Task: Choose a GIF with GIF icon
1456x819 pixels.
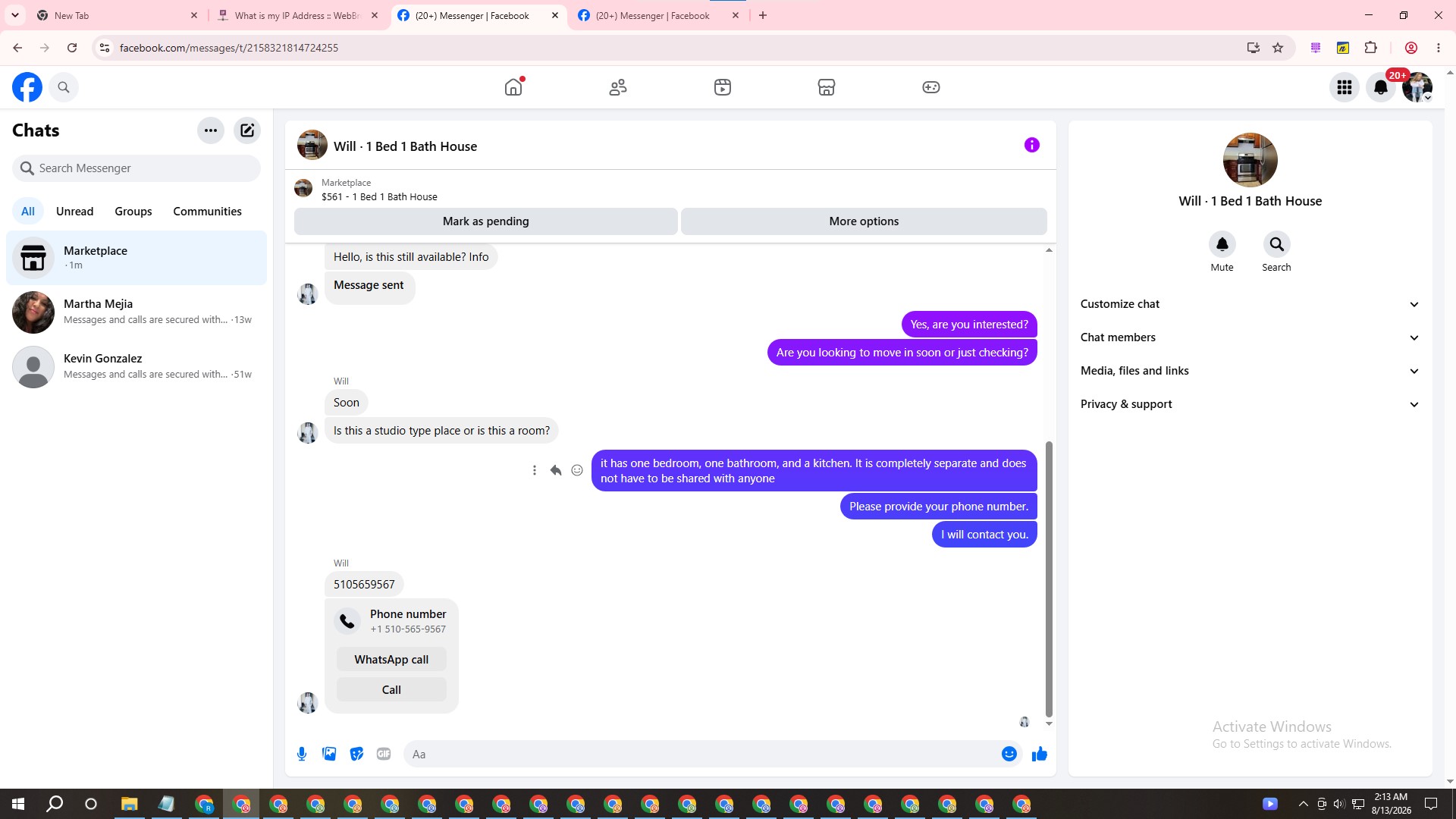Action: pos(384,754)
